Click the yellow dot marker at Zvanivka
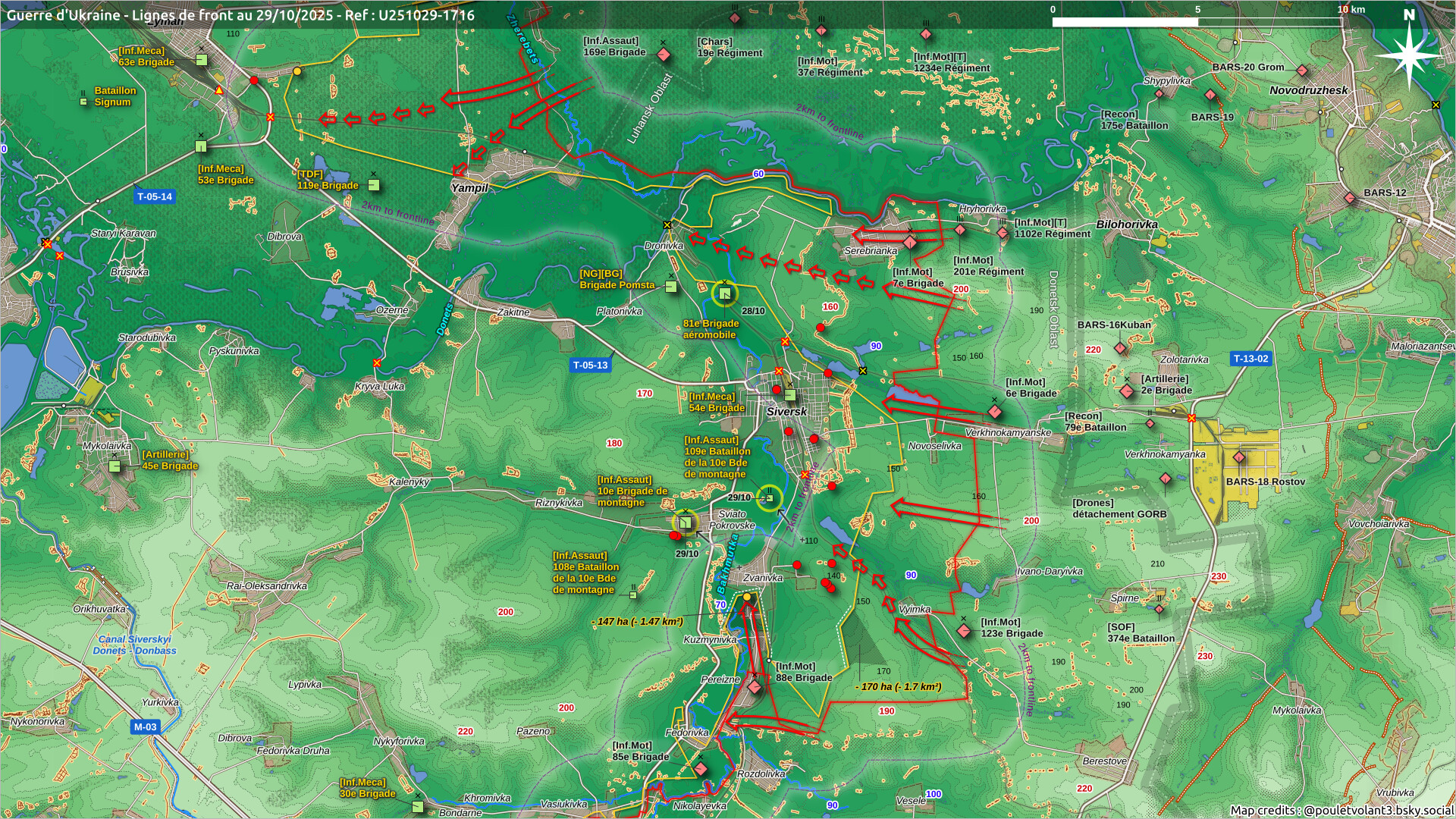Screen dimensions: 1456x819 [747, 597]
